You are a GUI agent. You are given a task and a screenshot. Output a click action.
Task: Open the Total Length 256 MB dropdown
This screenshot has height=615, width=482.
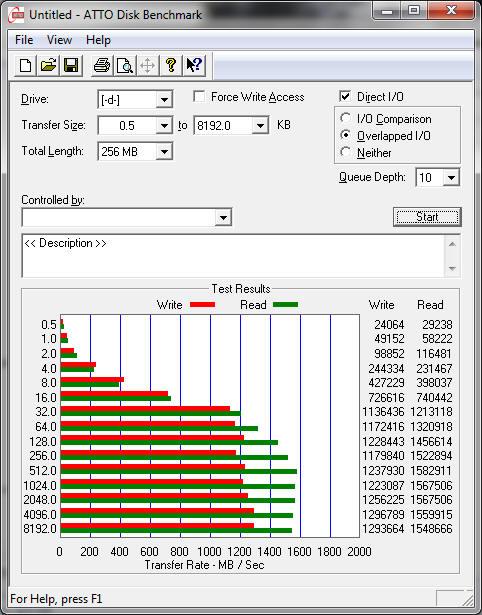tap(164, 151)
